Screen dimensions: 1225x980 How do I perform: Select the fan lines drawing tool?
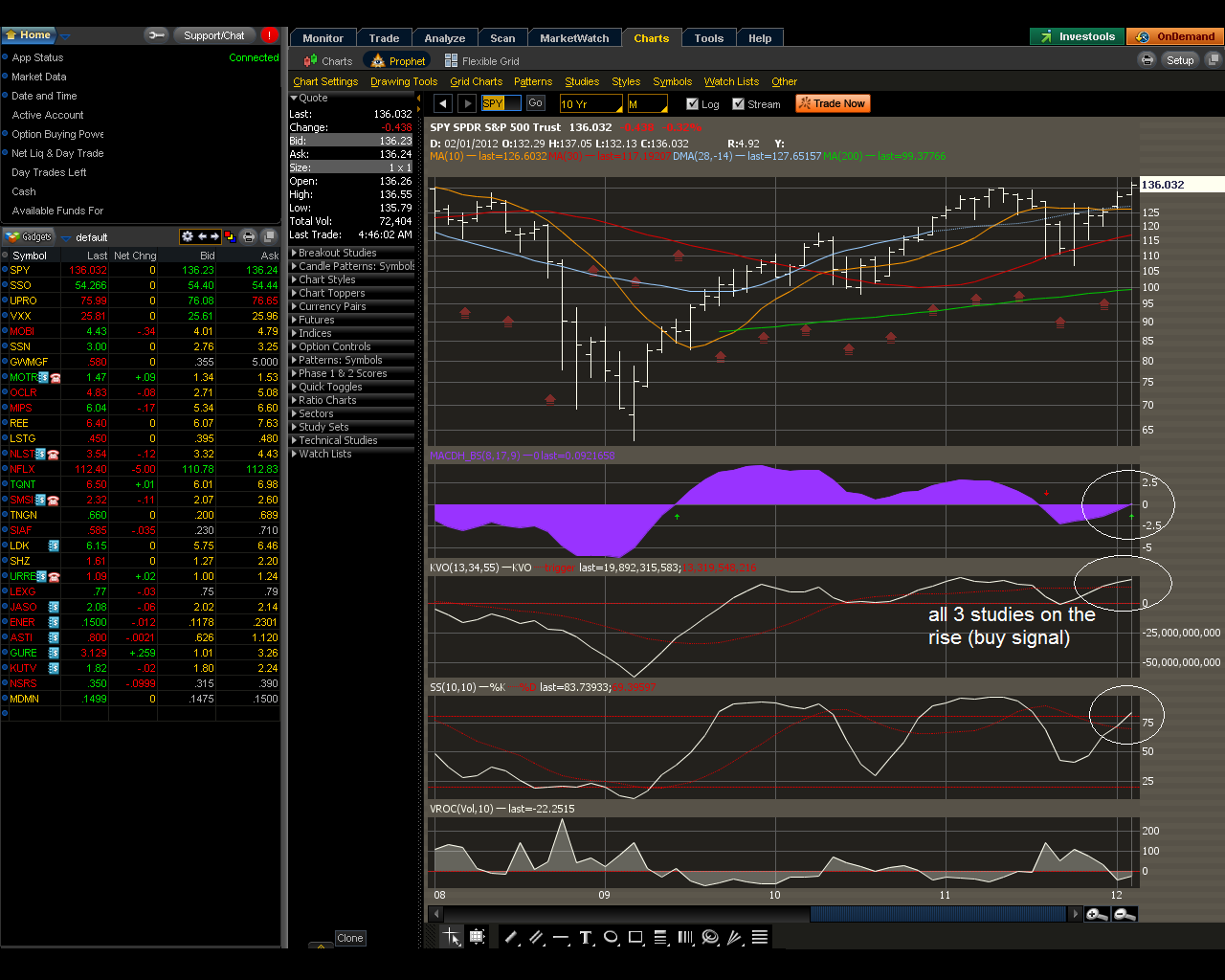(x=735, y=937)
